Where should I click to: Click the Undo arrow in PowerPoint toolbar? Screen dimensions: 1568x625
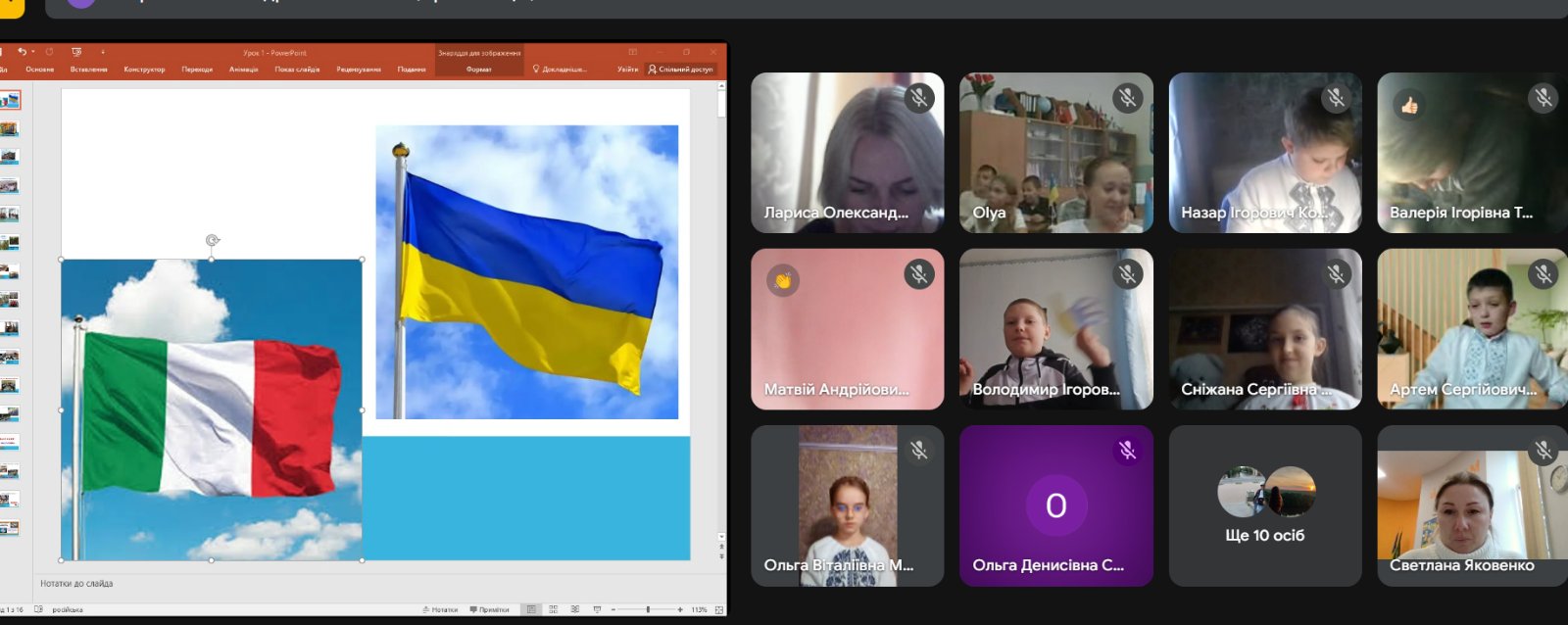22,52
